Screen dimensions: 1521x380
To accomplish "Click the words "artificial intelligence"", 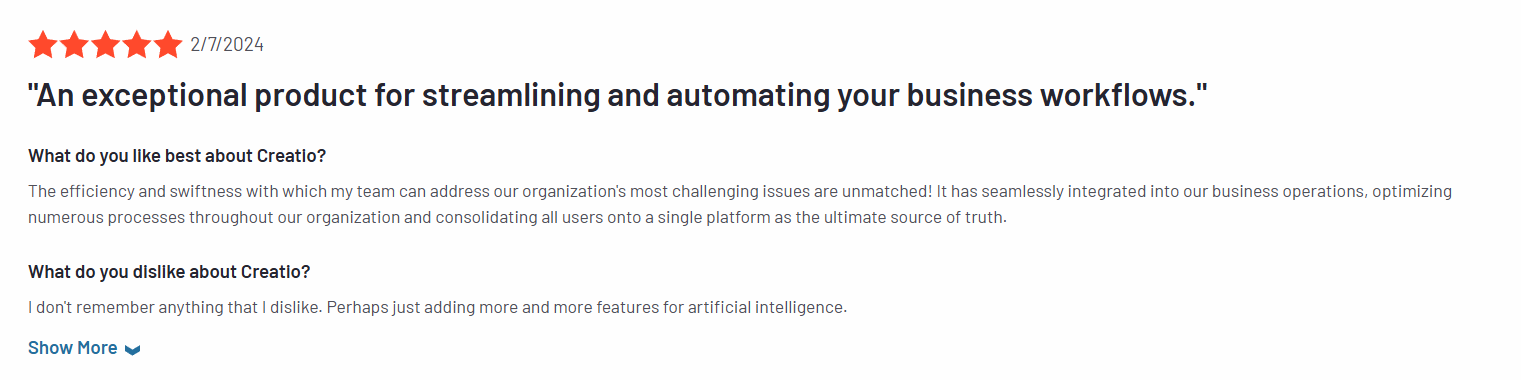I will pyautogui.click(x=766, y=307).
